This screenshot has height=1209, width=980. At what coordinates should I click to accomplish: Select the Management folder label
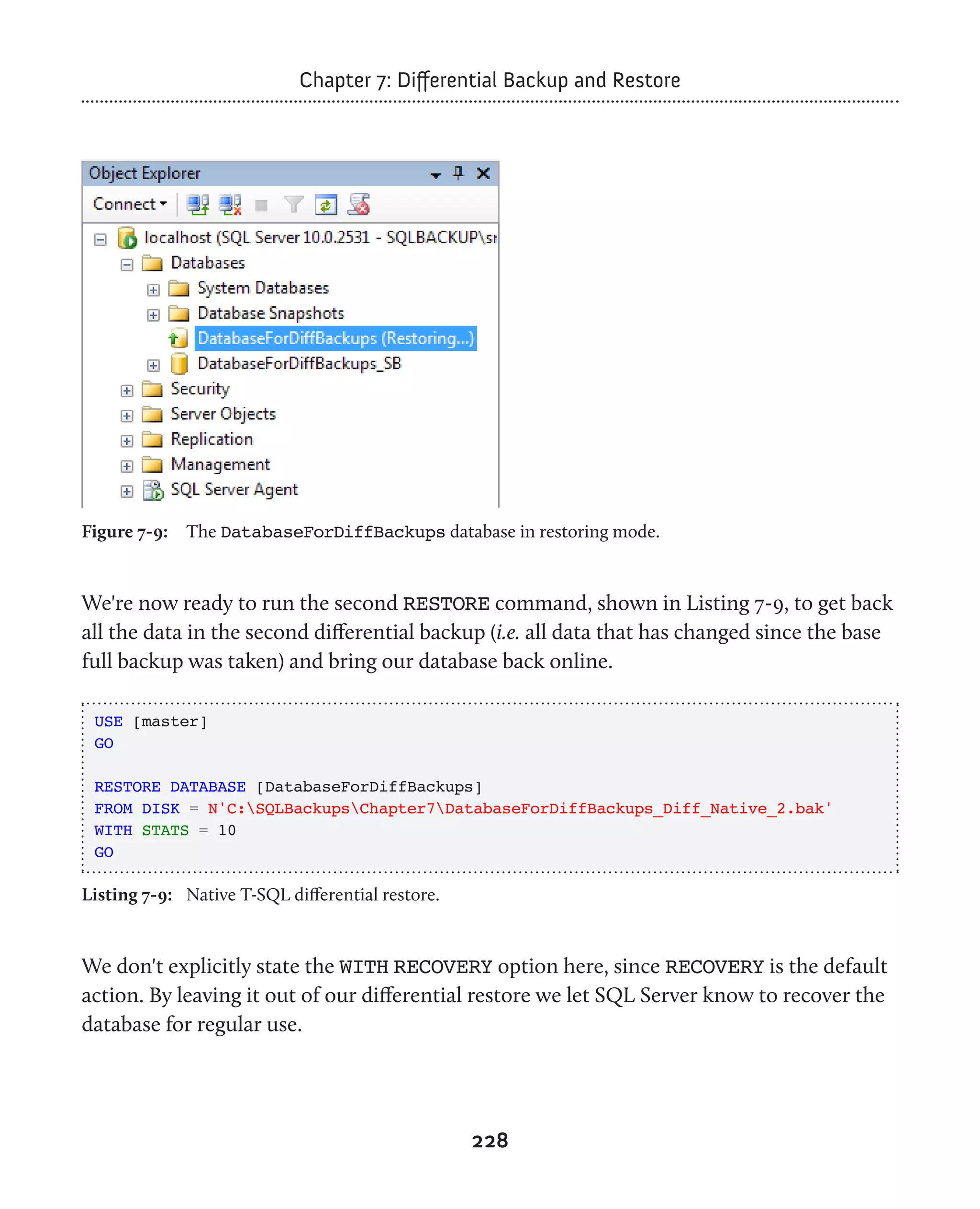220,464
